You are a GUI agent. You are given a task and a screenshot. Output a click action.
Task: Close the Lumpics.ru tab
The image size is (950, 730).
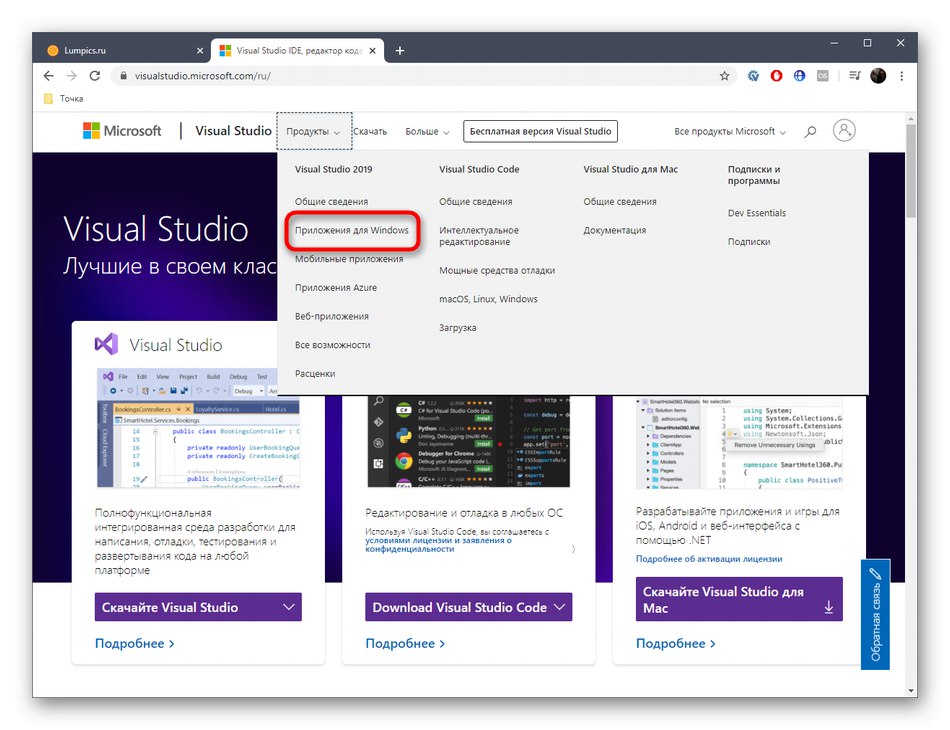tap(200, 51)
